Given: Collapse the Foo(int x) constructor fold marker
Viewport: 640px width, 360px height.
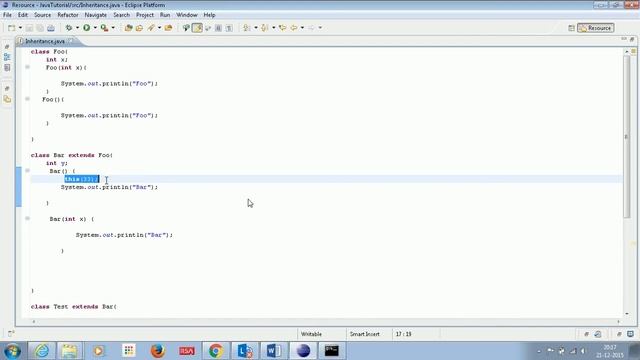Looking at the screenshot, I should tap(27, 67).
